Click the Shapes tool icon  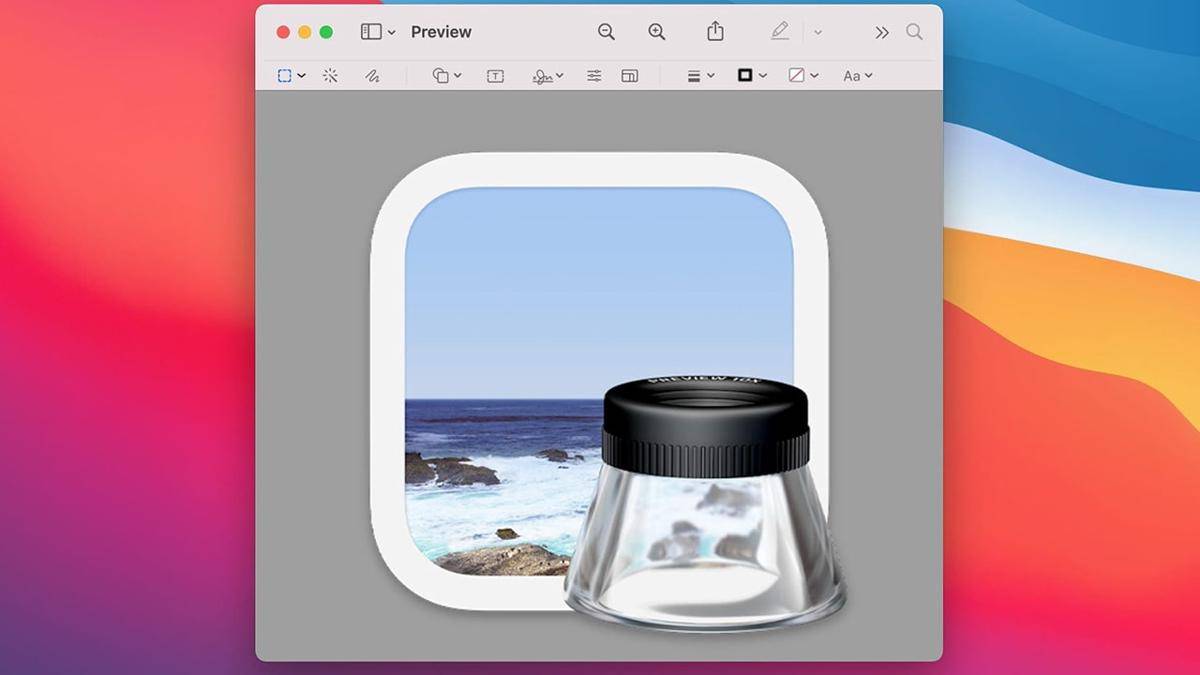441,76
